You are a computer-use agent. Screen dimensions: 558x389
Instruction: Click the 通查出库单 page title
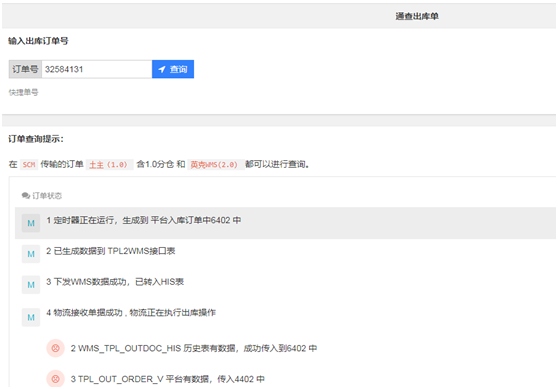(x=417, y=16)
